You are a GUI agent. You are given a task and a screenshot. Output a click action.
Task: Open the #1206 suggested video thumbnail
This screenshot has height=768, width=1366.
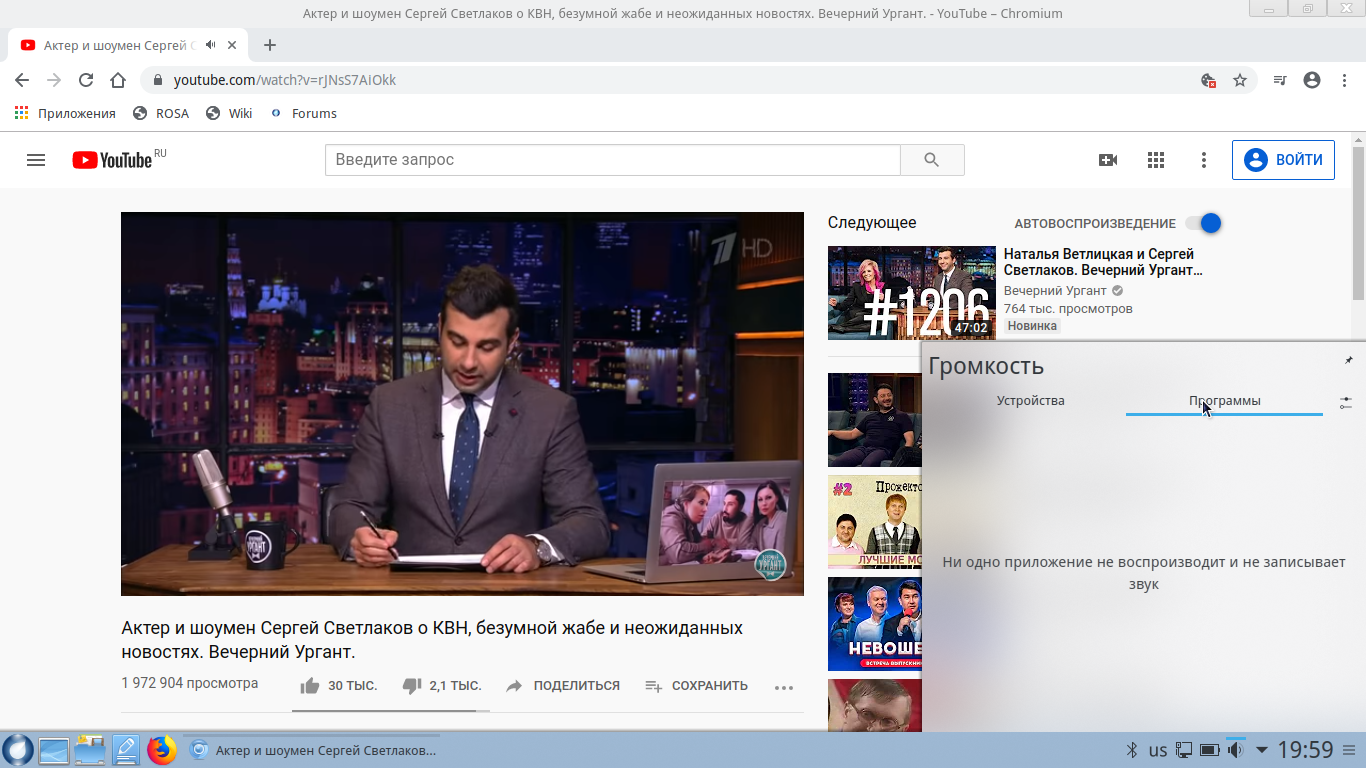(912, 293)
